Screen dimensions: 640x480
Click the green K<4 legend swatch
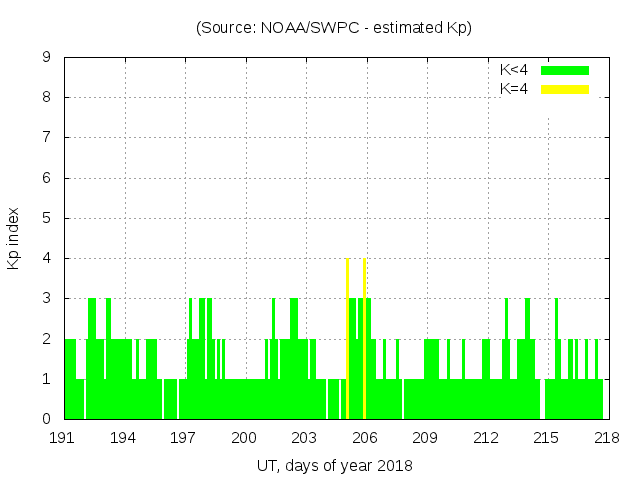click(565, 70)
